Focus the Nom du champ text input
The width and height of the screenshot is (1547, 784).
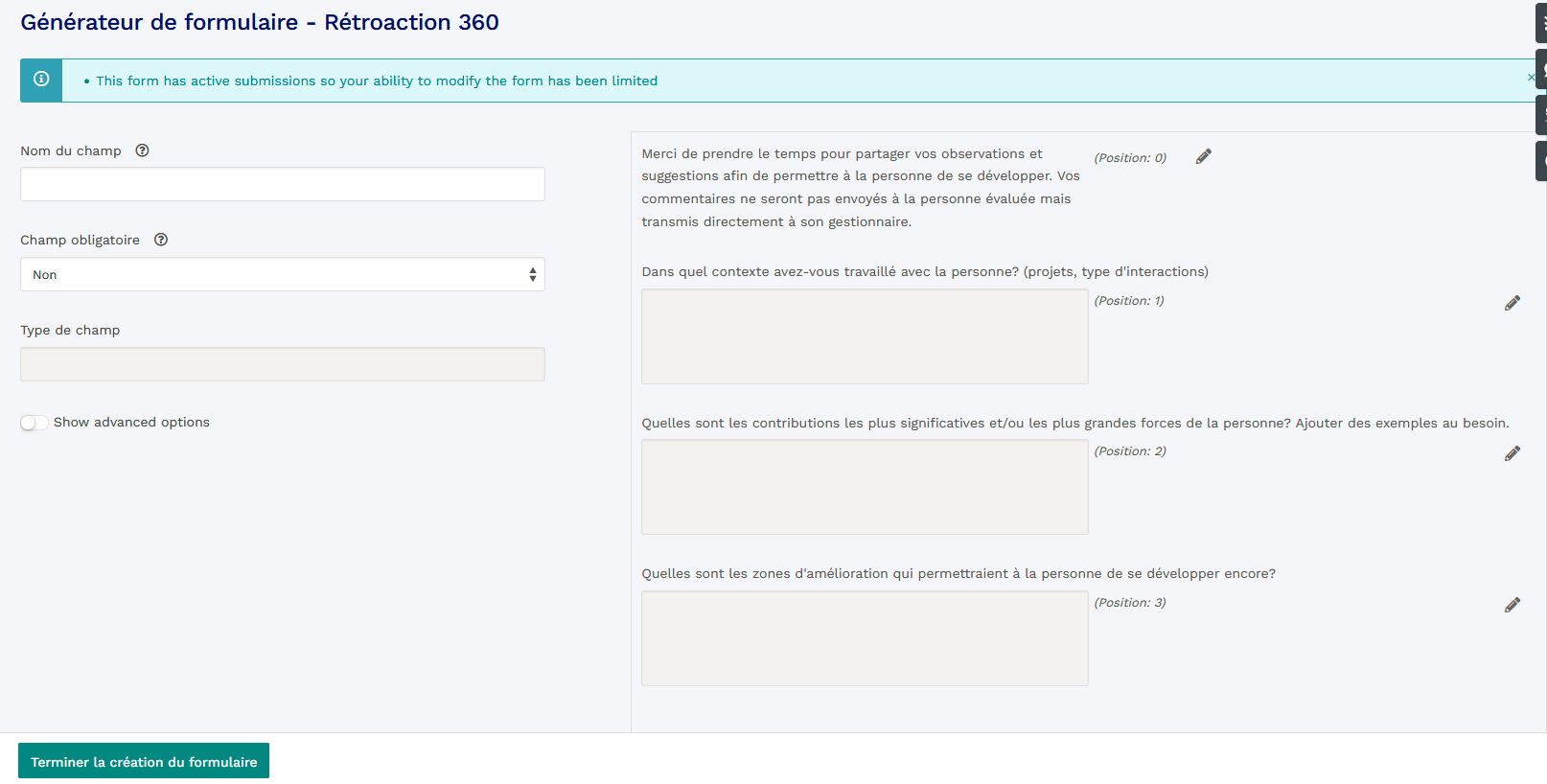(282, 184)
